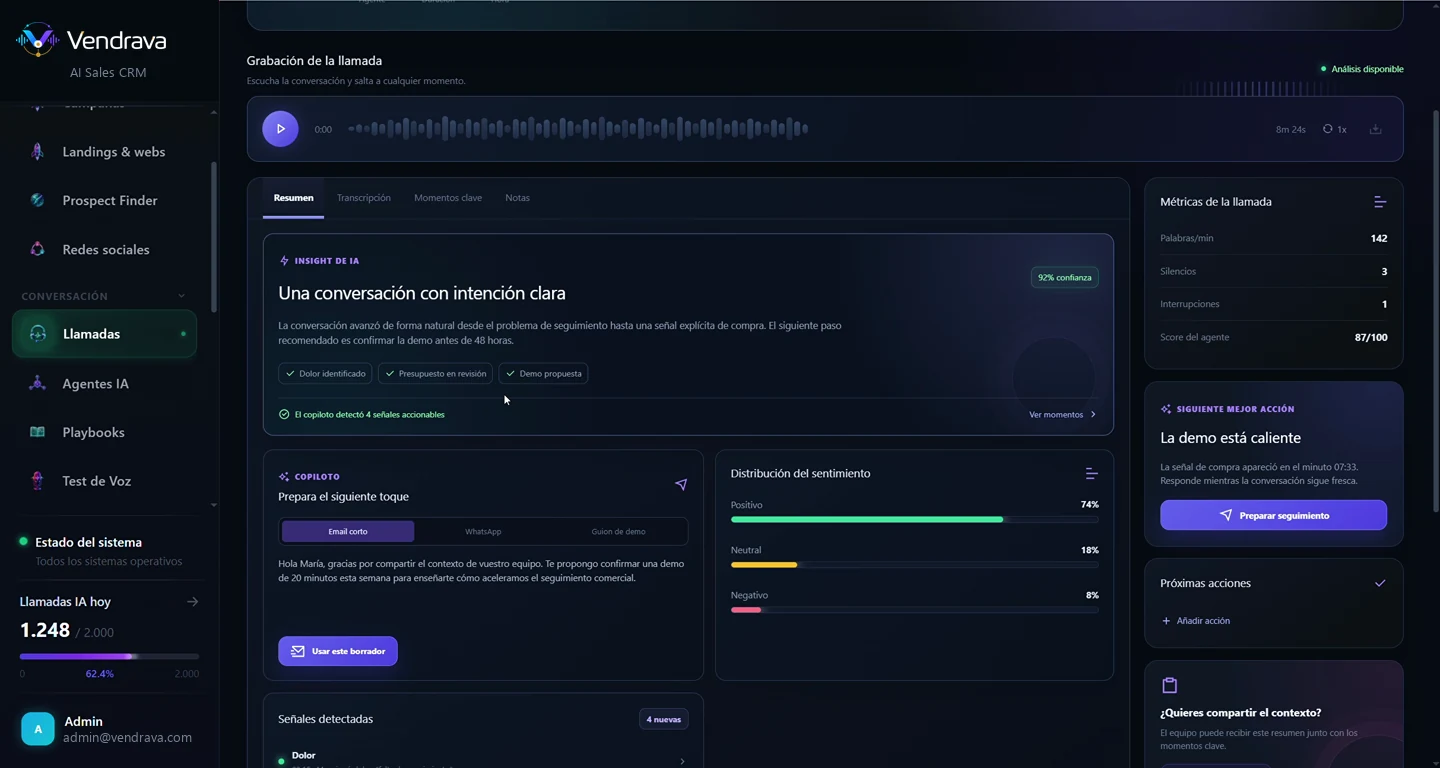Change playback speed 1x control
The image size is (1440, 768).
pos(1335,129)
